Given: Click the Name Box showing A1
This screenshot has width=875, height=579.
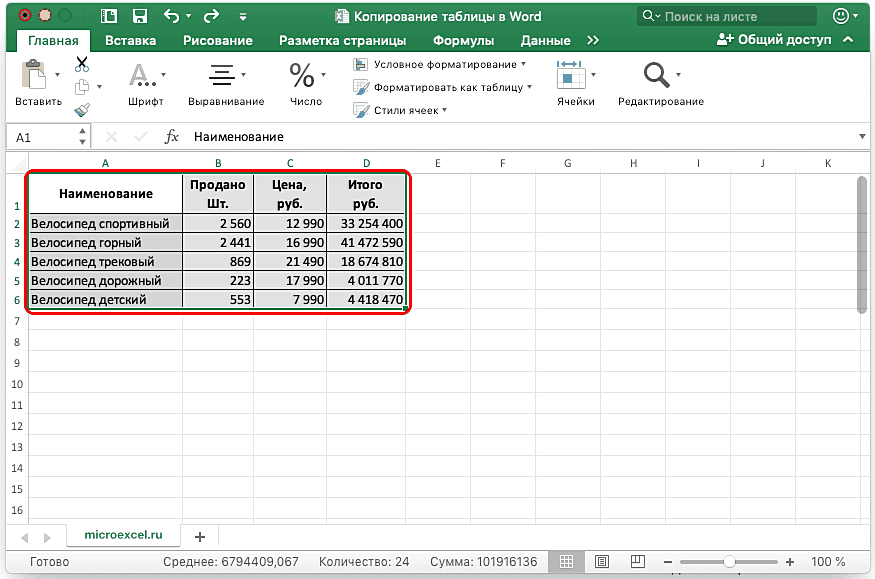Looking at the screenshot, I should 42,137.
